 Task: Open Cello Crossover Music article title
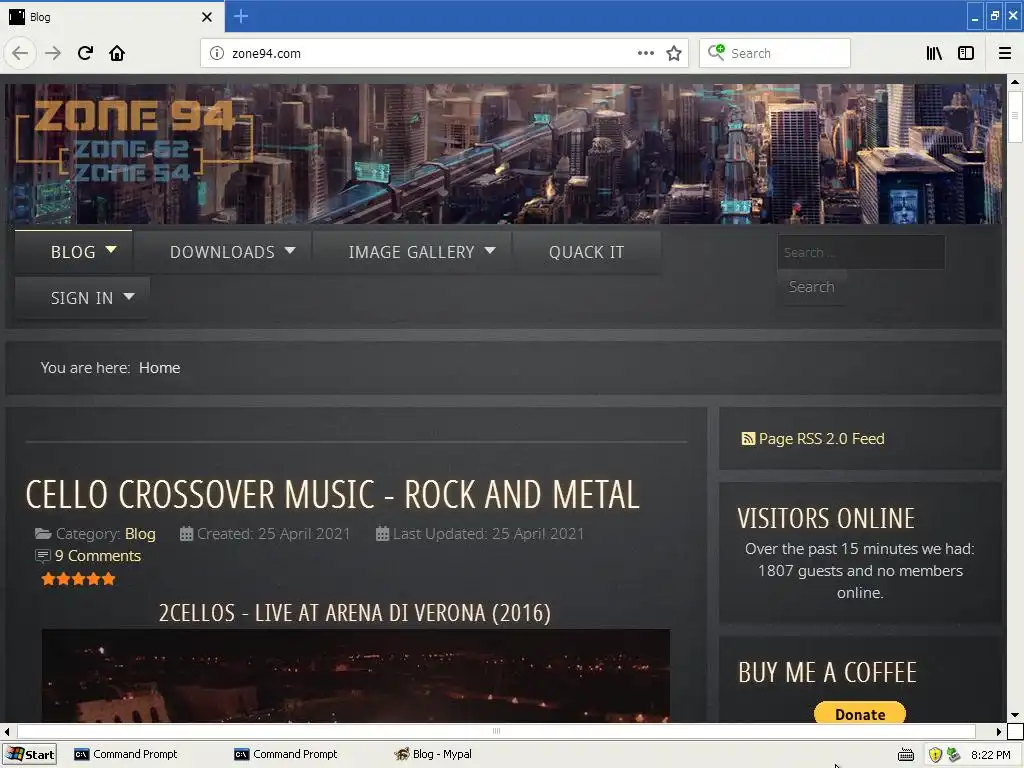pos(332,494)
